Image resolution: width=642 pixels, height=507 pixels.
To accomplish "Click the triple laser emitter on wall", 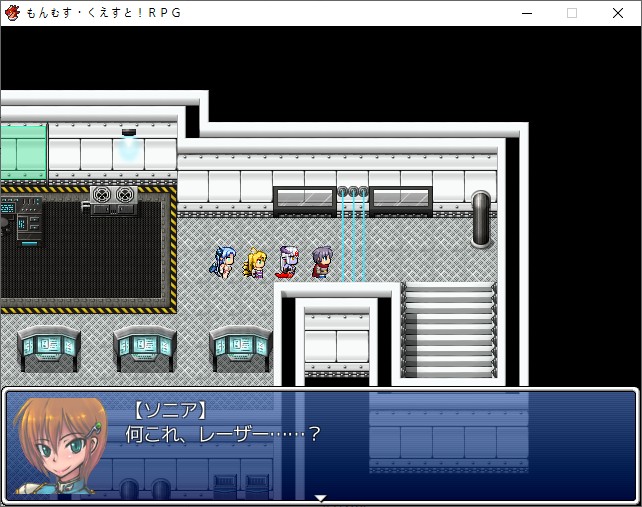I will coord(353,191).
